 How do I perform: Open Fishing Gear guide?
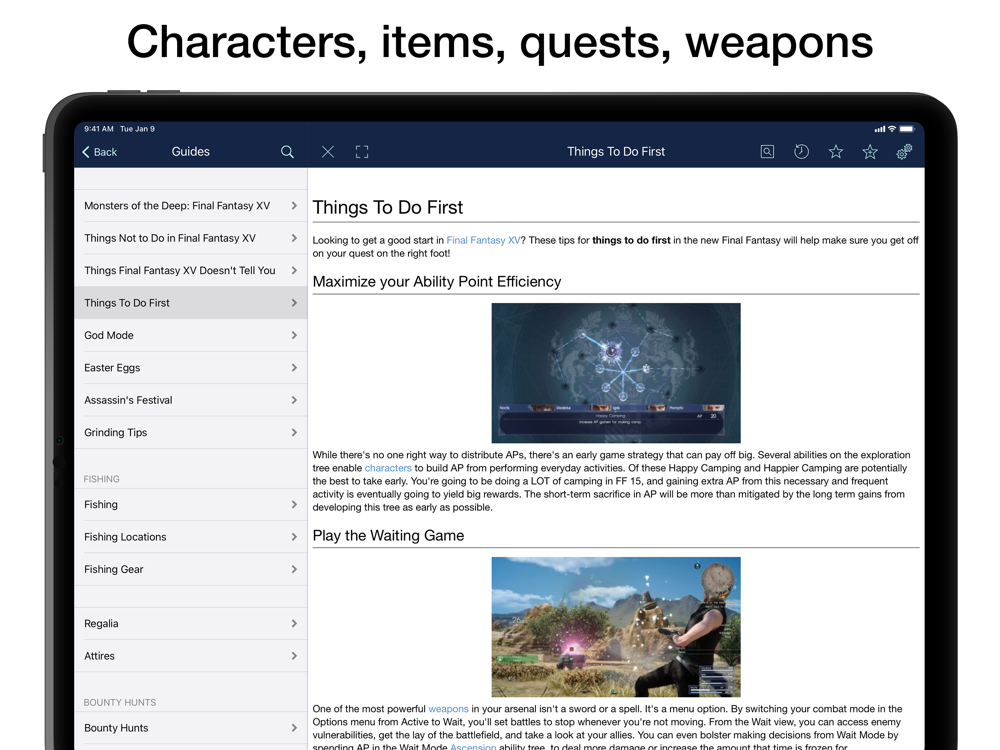(191, 570)
